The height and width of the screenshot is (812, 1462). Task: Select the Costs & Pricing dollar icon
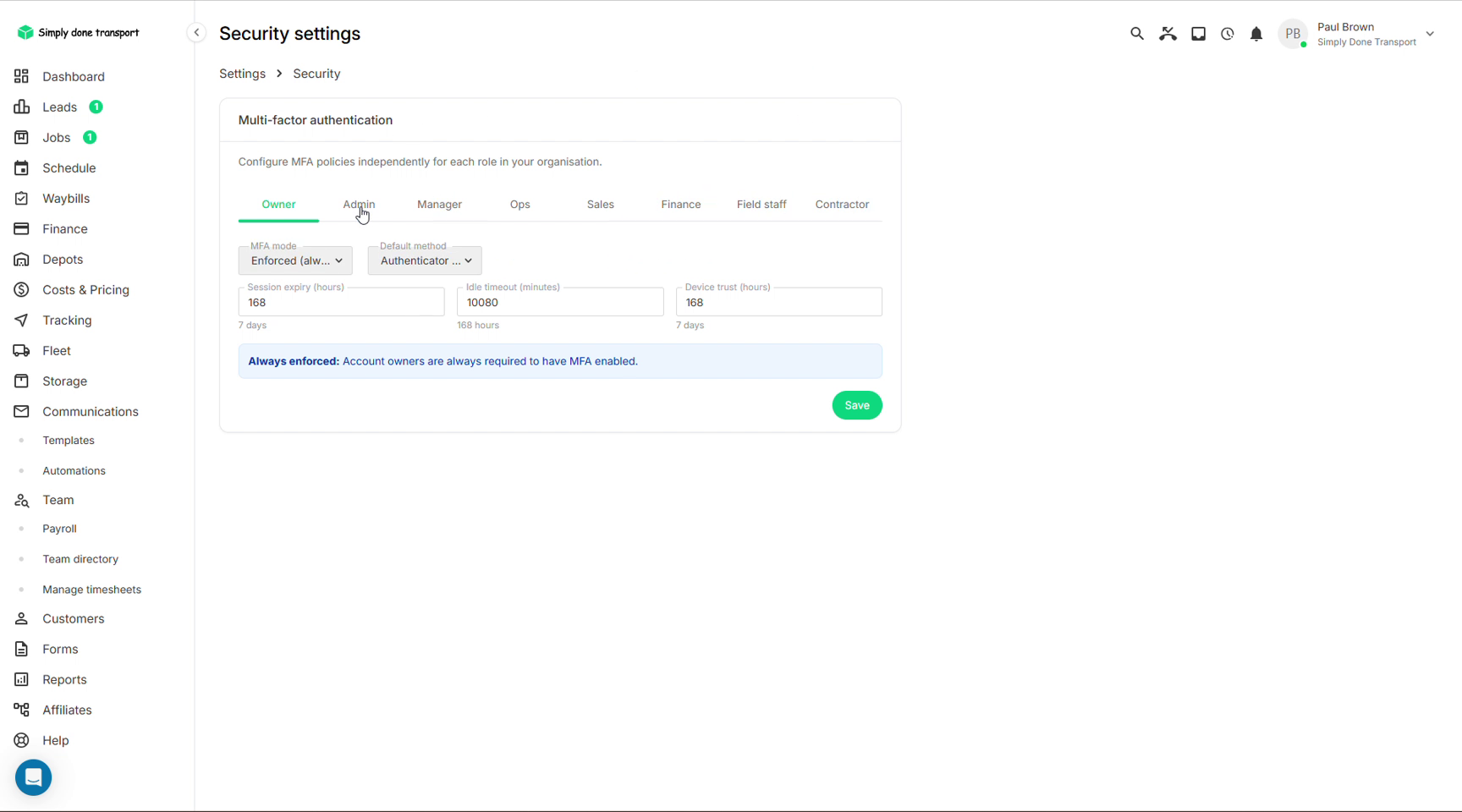pos(21,289)
